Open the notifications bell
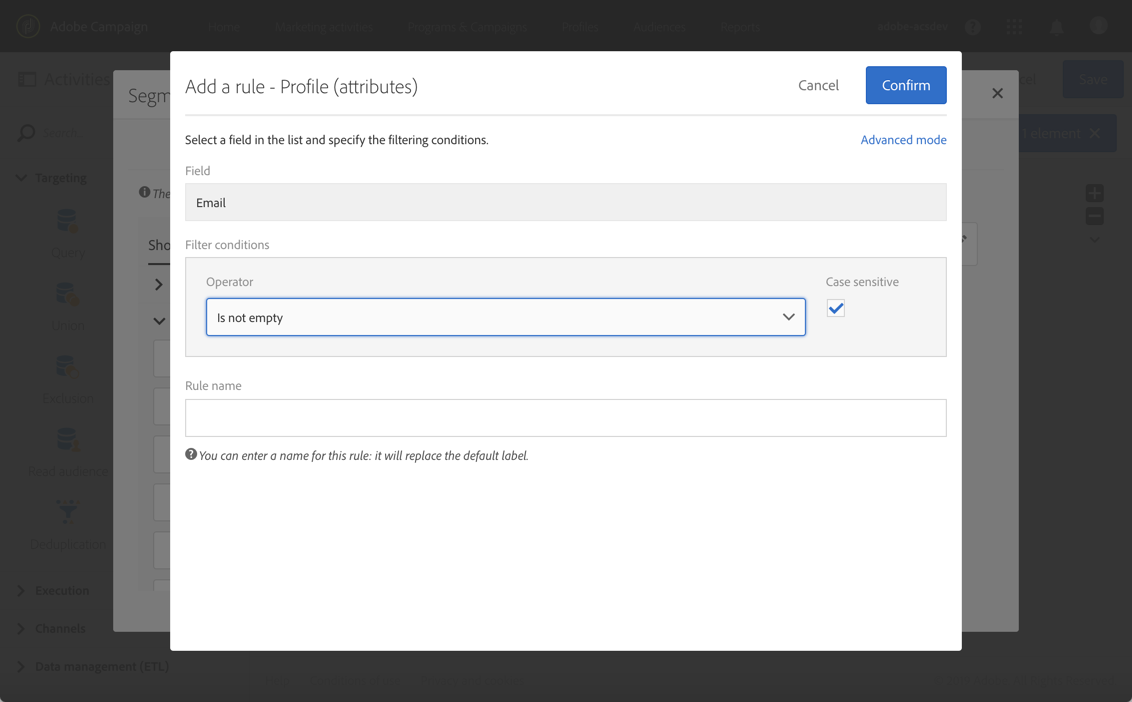 pos(1056,27)
